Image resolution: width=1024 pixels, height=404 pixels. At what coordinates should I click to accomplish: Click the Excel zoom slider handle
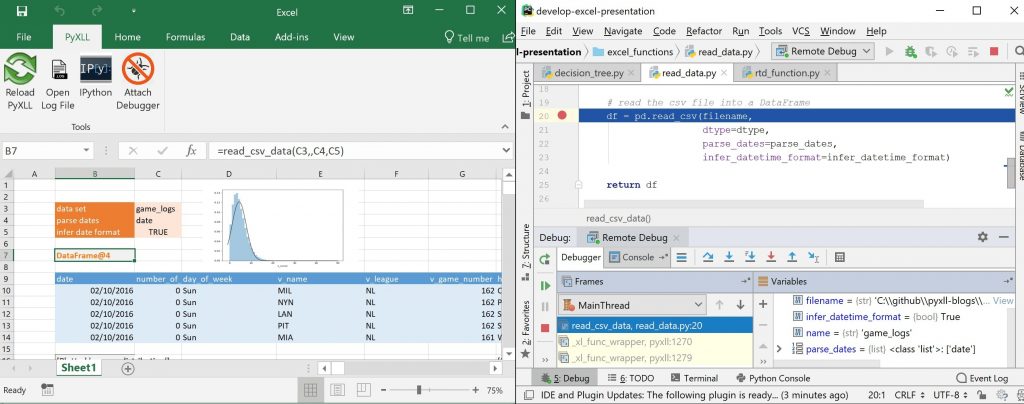point(419,390)
